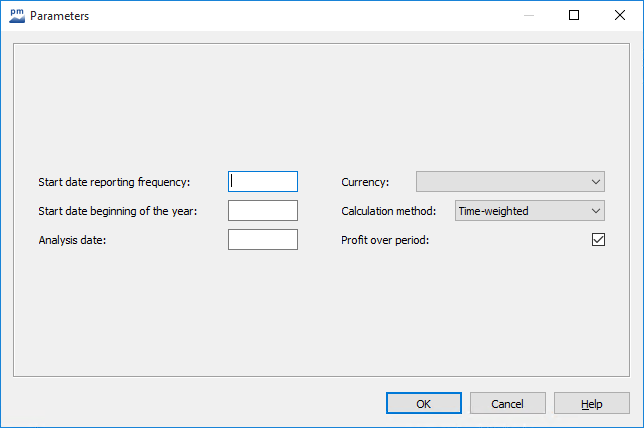The height and width of the screenshot is (428, 644).
Task: Click the 'Currency:' label
Action: click(365, 182)
